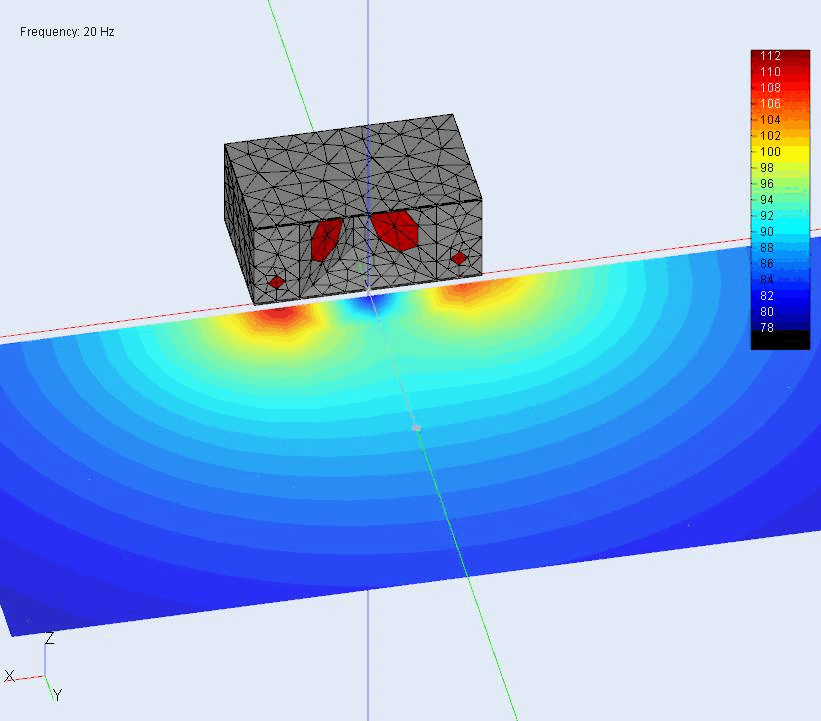Click the Y axis label
Image resolution: width=821 pixels, height=721 pixels.
[x=58, y=695]
